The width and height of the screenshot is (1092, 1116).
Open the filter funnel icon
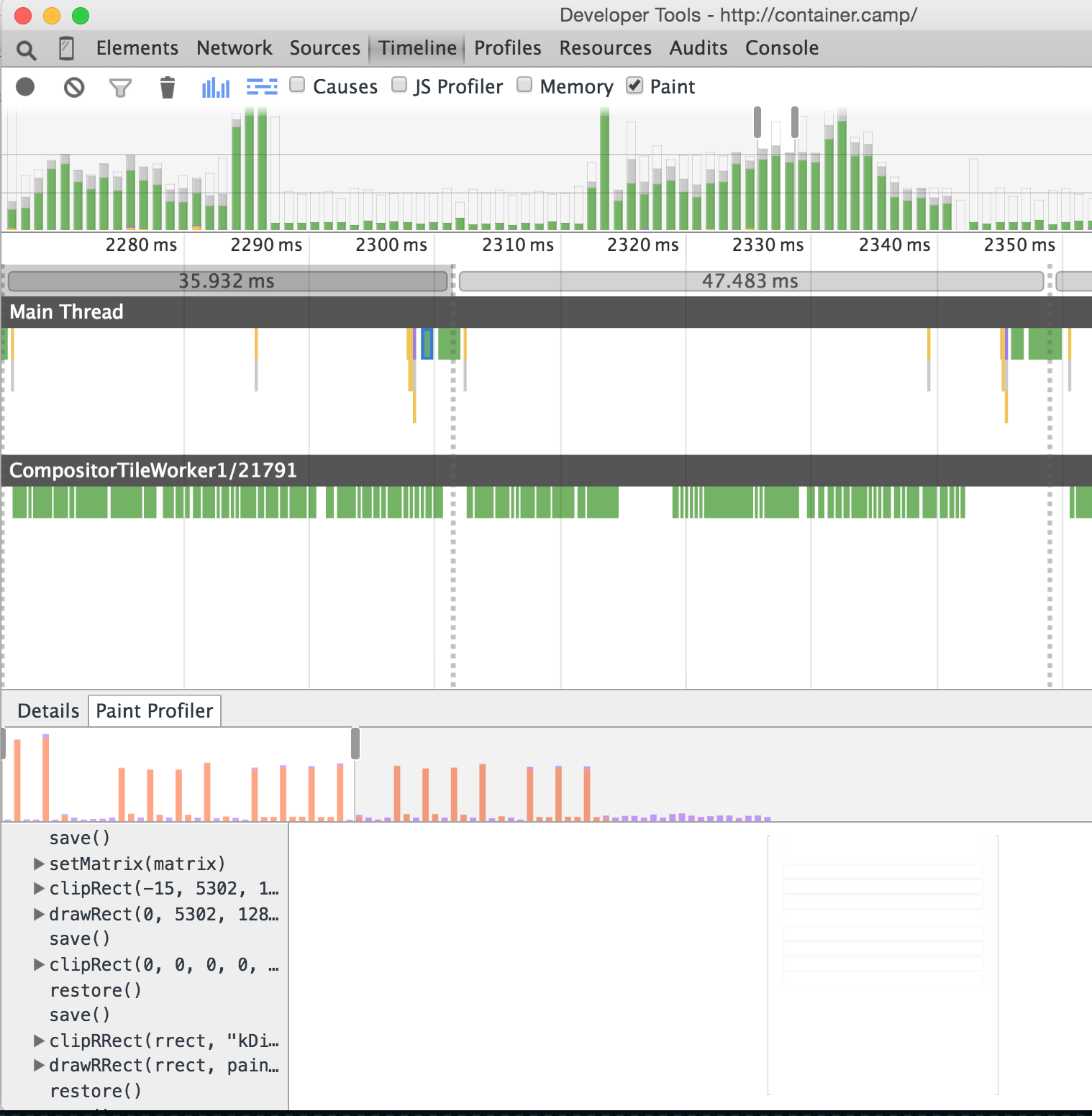tap(120, 88)
